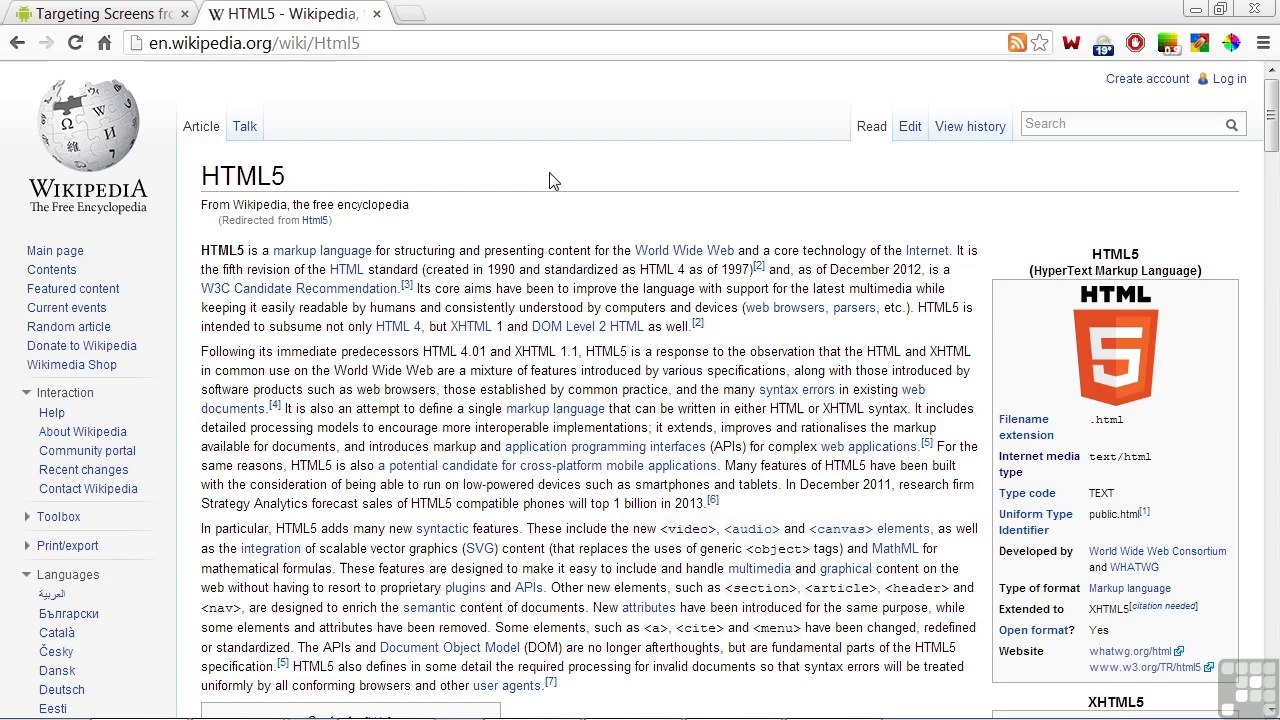This screenshot has height=720, width=1280.
Task: Open the Open format? infobox link
Action: point(1036,631)
